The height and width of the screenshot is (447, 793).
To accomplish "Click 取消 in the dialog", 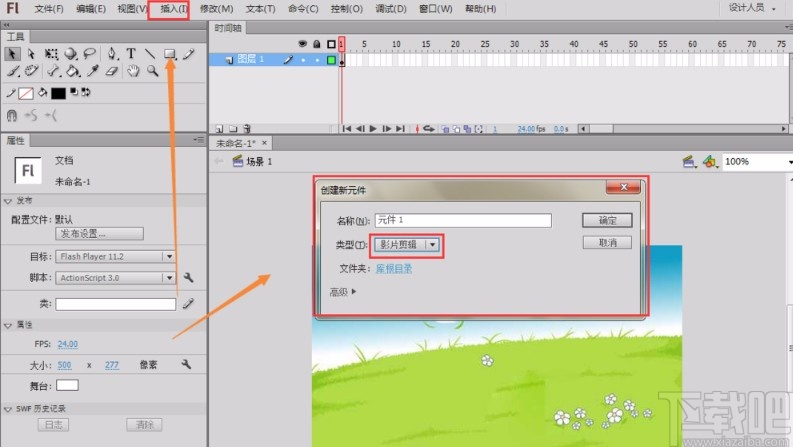I will 607,243.
